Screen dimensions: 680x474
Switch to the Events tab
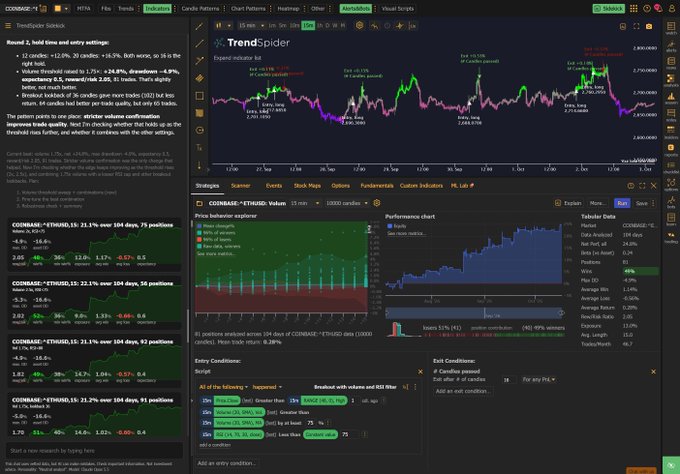coord(274,186)
